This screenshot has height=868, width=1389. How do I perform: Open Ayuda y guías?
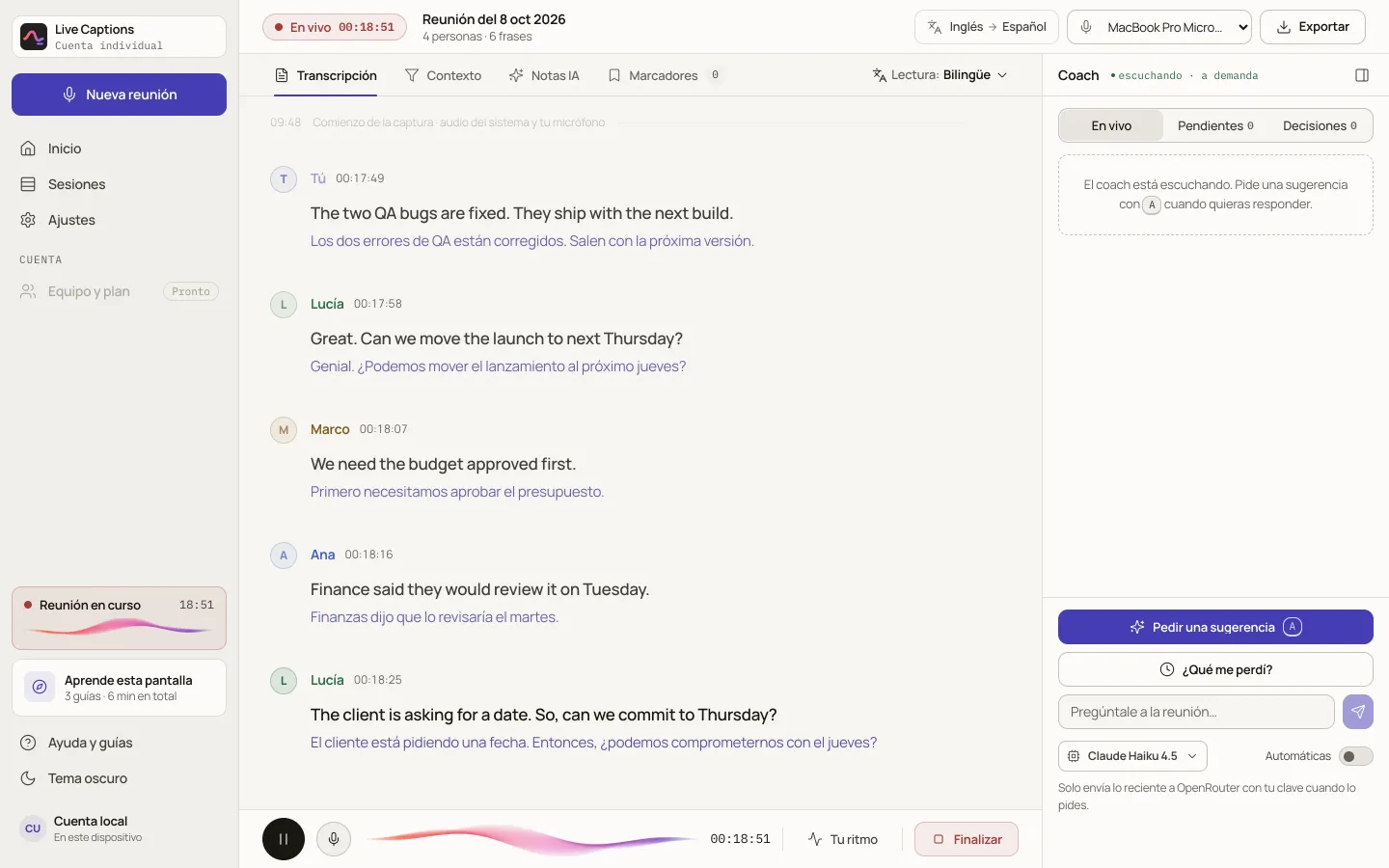pyautogui.click(x=119, y=743)
